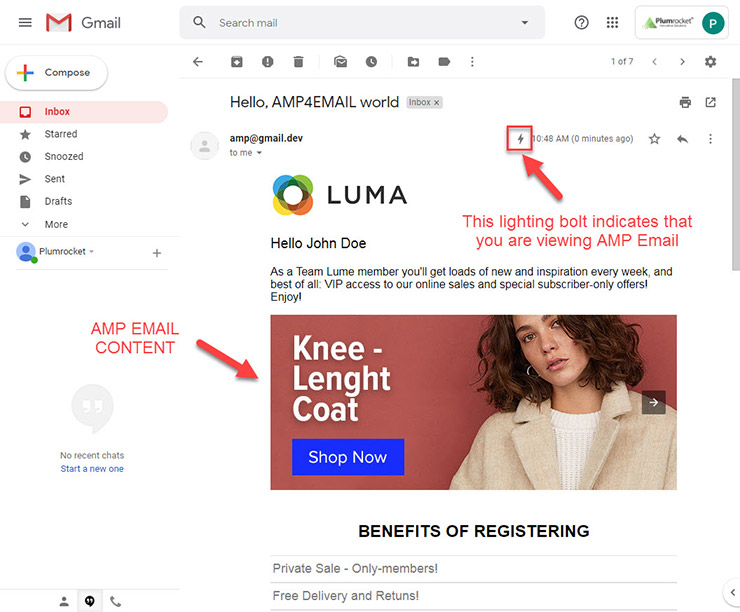Mark the email as unread
The image size is (740, 612).
click(x=340, y=62)
